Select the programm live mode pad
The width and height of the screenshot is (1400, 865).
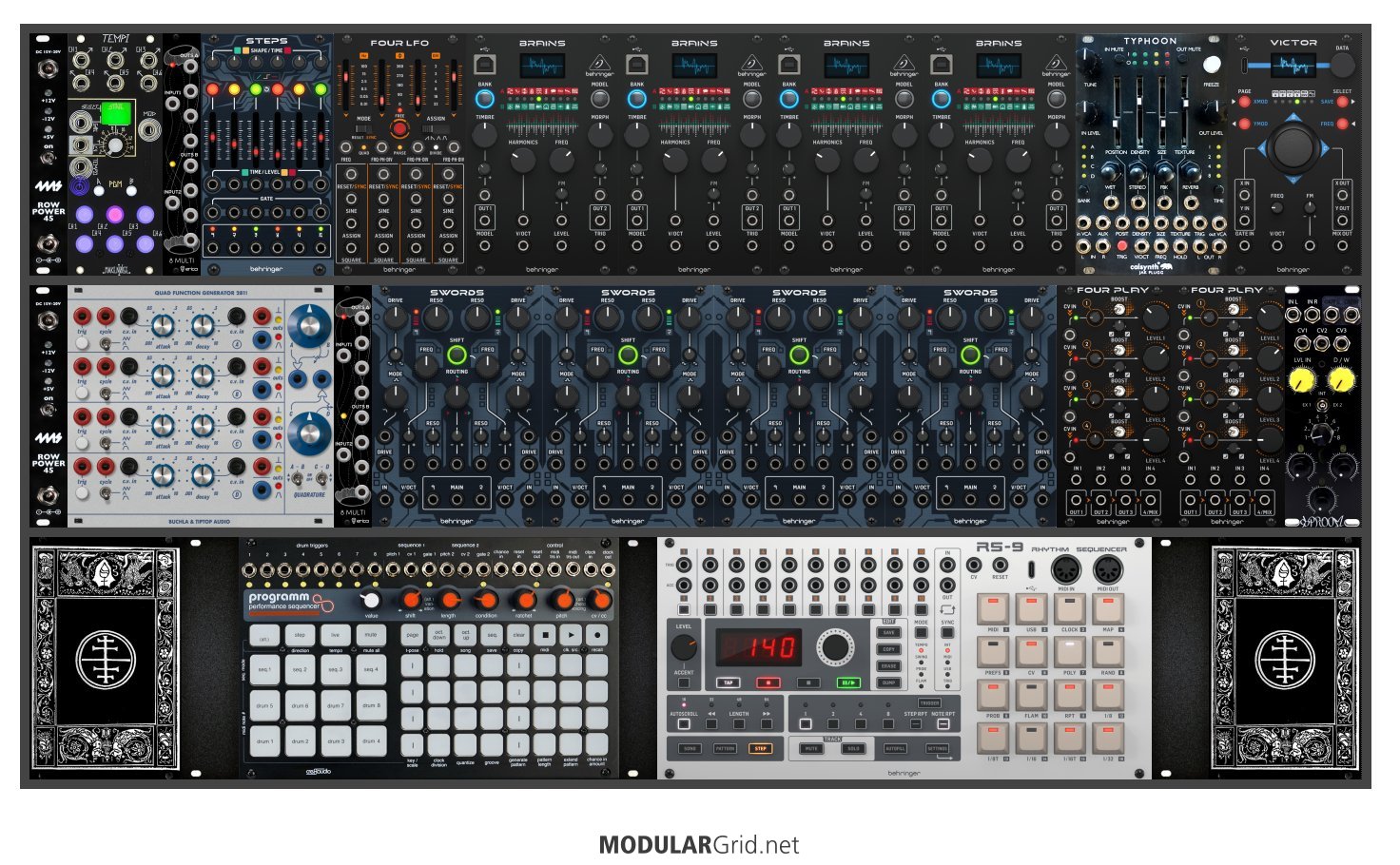[x=336, y=635]
